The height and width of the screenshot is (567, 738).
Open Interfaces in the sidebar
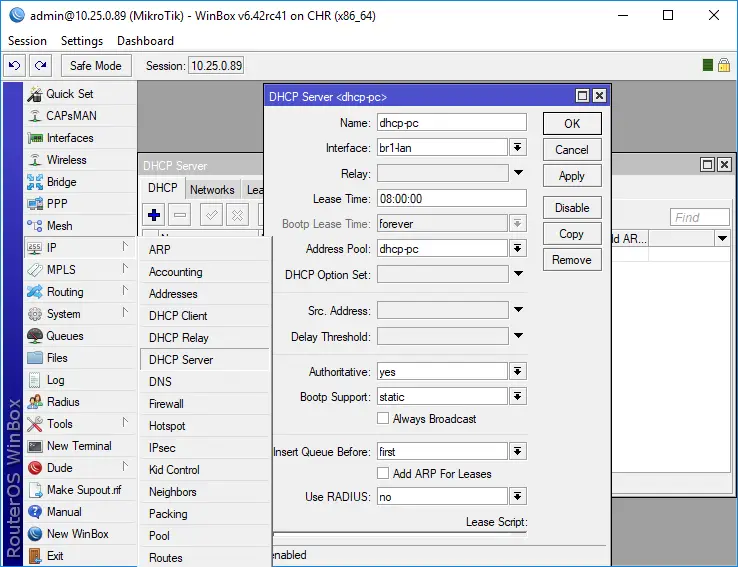80,138
